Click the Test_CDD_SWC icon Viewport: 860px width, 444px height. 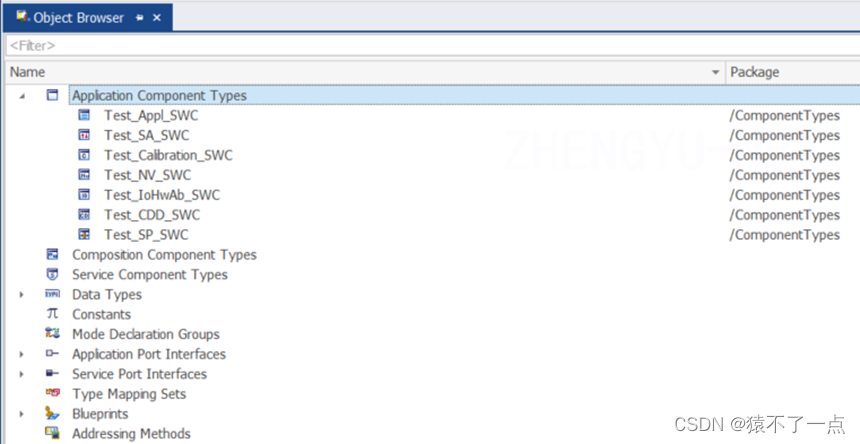[84, 214]
